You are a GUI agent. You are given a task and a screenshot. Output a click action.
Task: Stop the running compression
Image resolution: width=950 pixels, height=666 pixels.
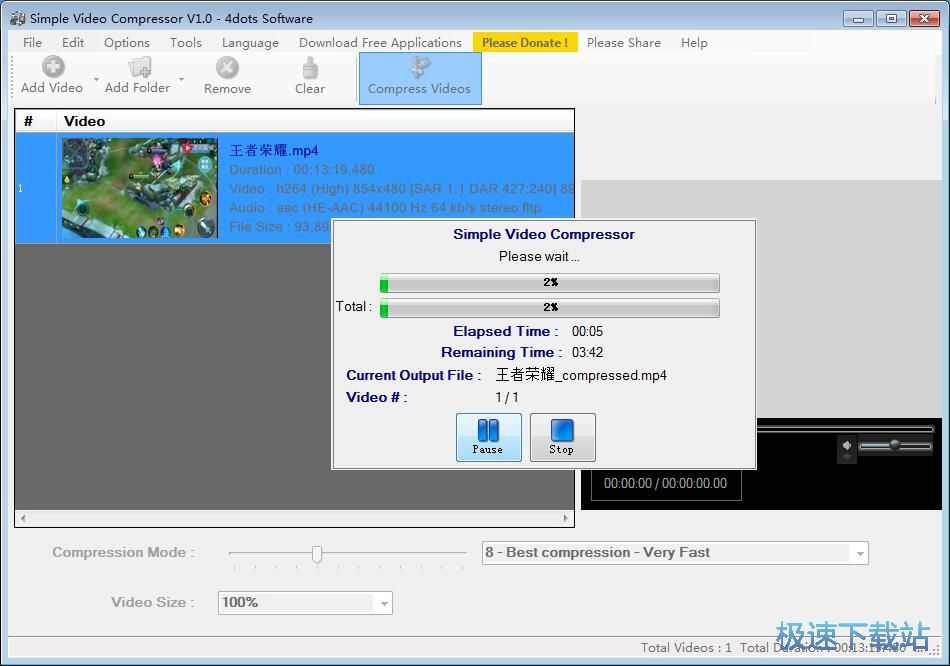pos(562,437)
